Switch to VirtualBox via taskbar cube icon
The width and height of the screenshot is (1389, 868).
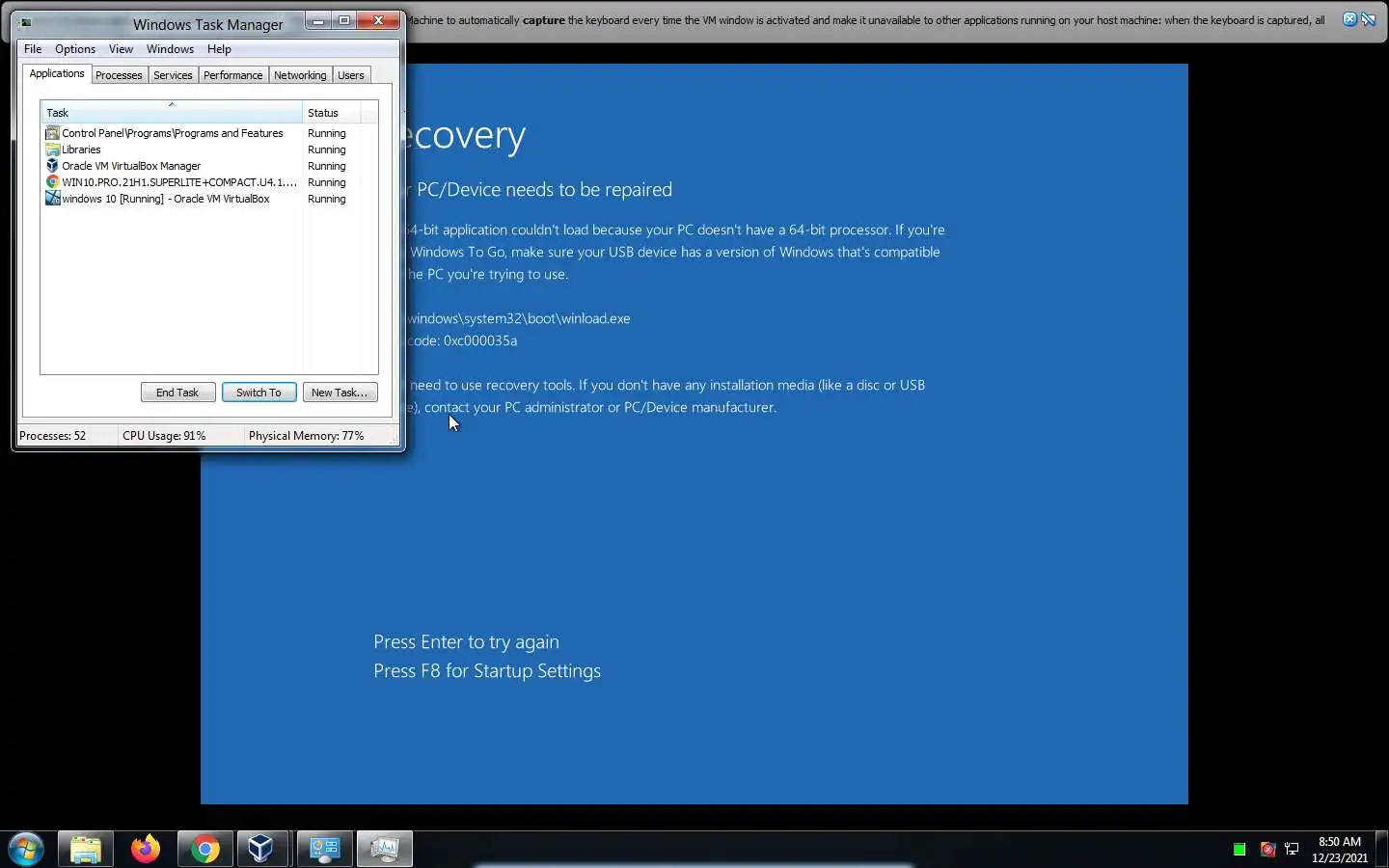(x=260, y=849)
